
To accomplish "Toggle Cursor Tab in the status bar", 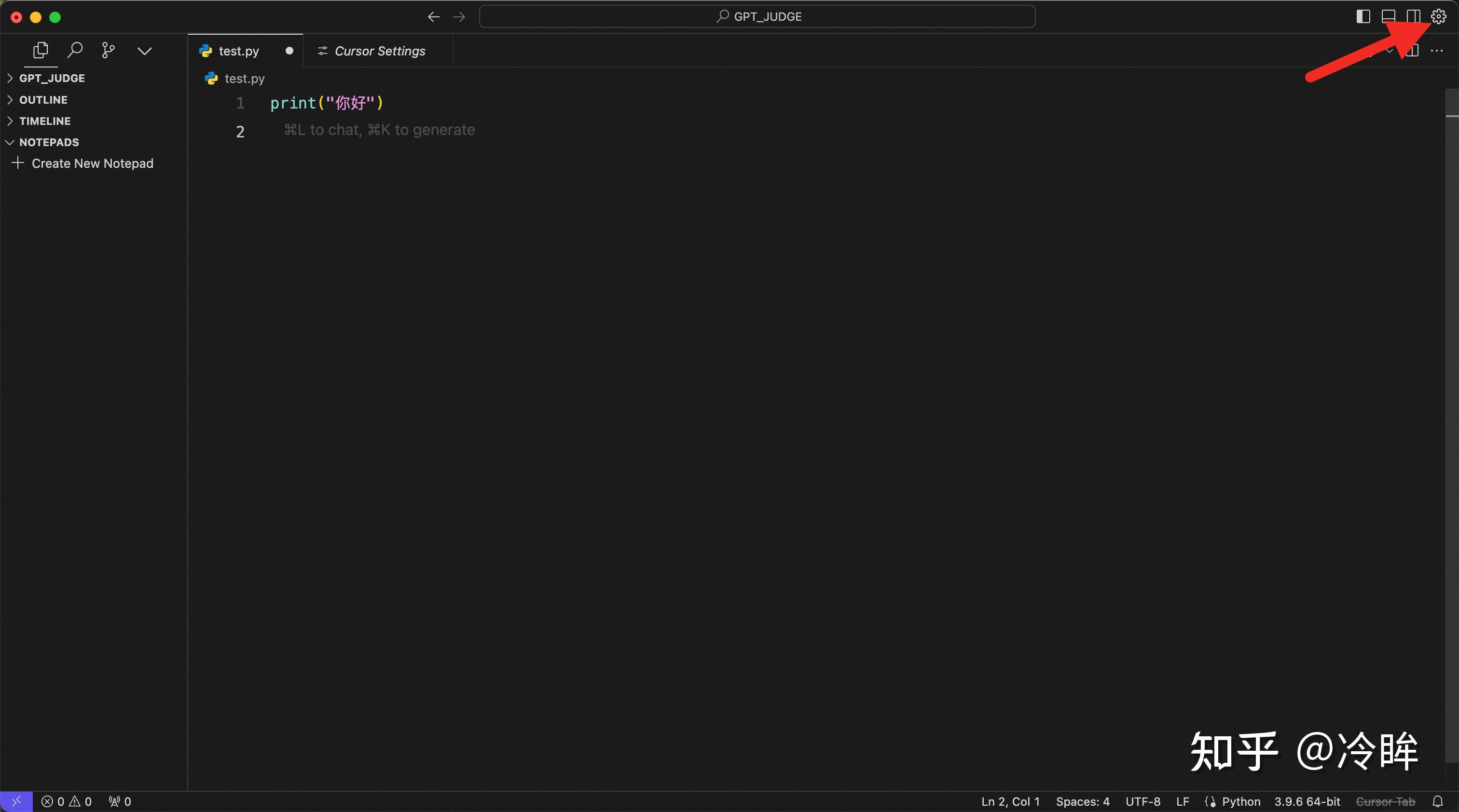I will click(x=1385, y=801).
